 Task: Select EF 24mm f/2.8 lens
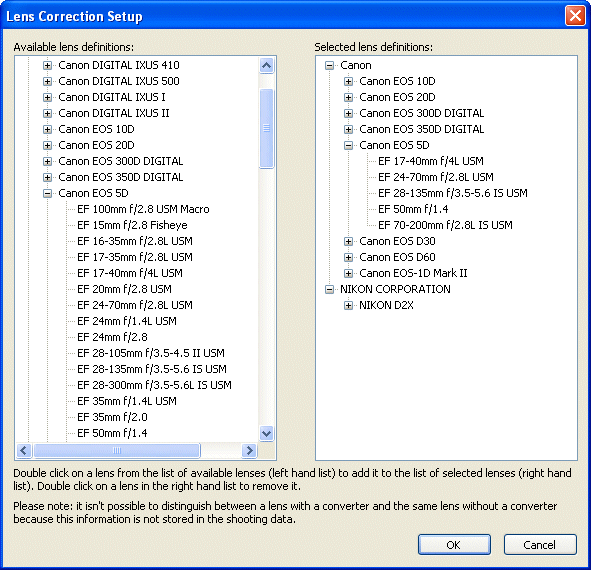point(112,337)
